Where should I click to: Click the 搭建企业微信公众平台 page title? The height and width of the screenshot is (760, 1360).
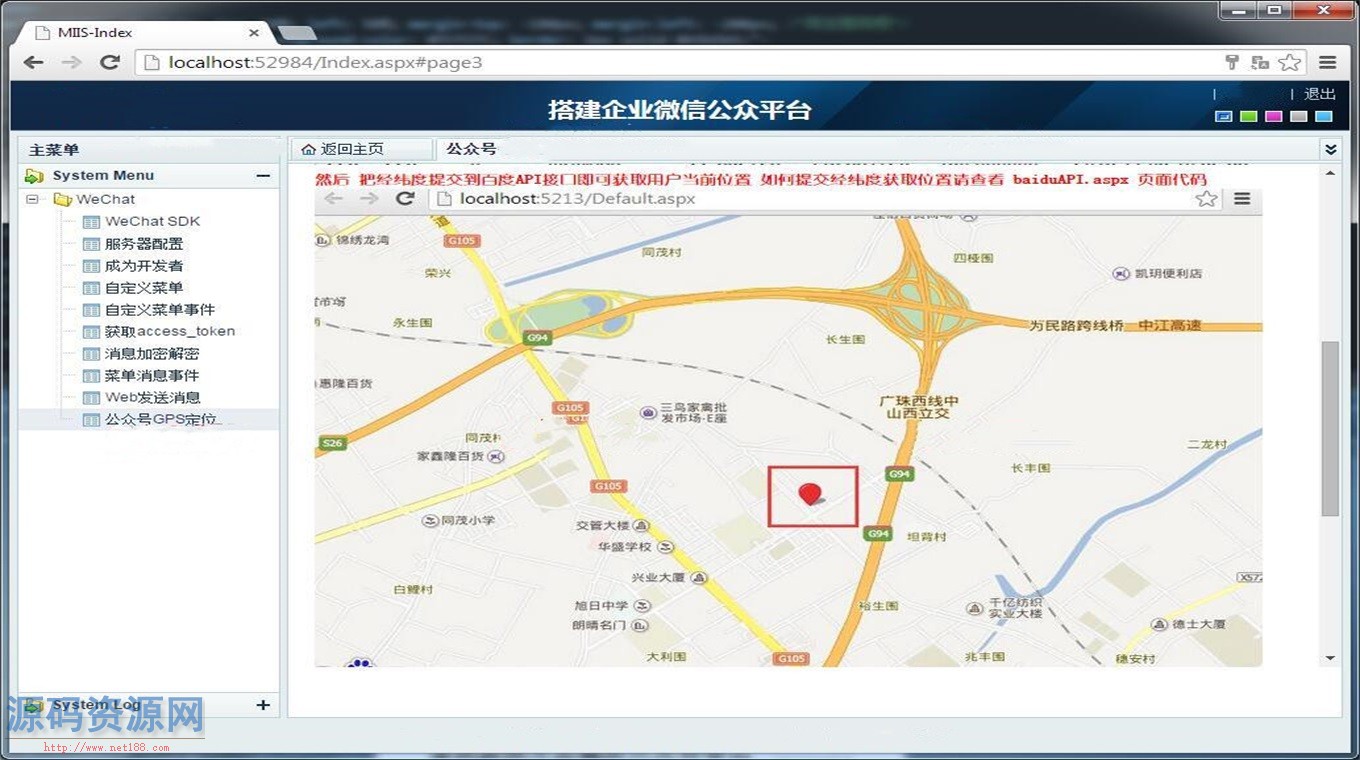[680, 110]
